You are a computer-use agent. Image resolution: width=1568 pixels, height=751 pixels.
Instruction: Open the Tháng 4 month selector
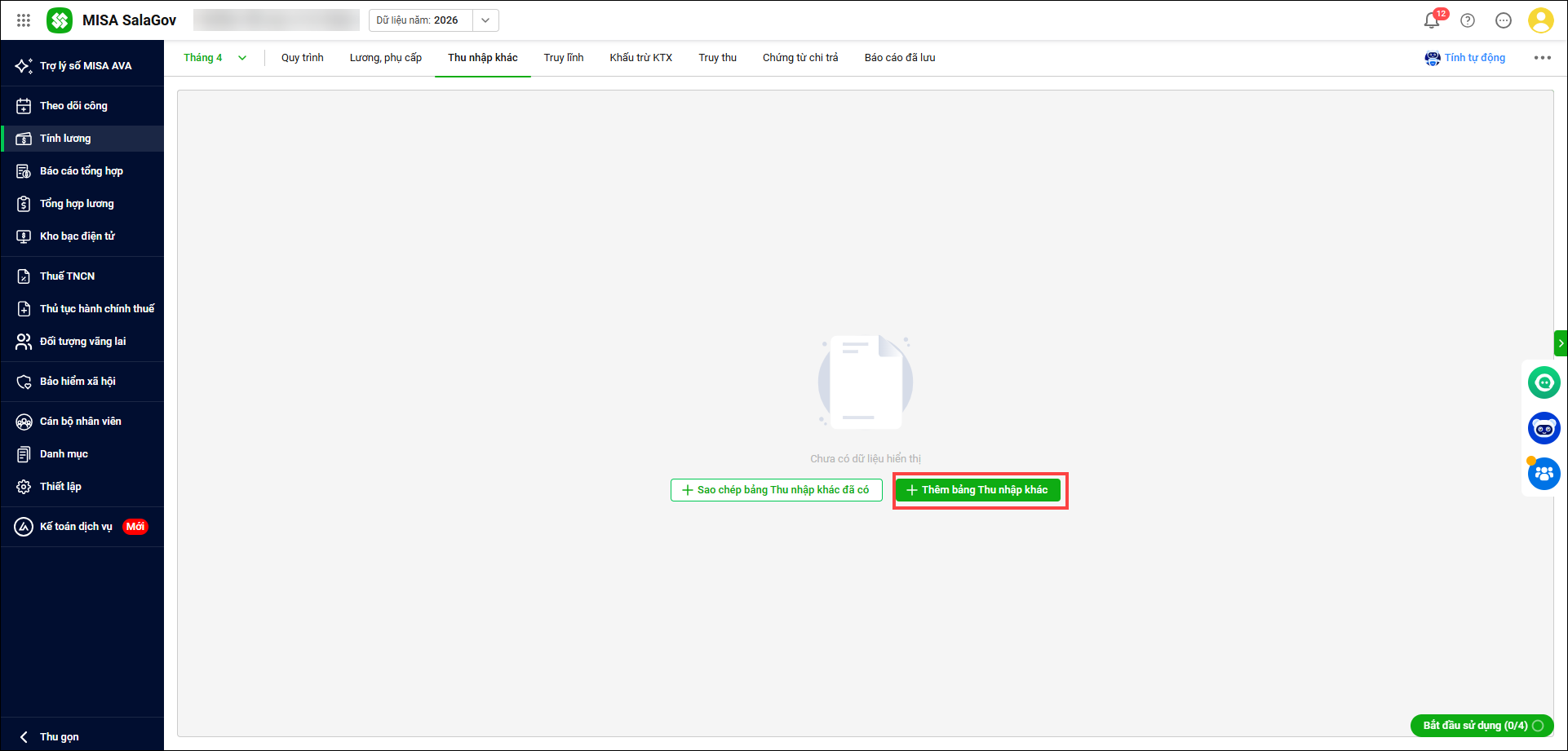215,58
